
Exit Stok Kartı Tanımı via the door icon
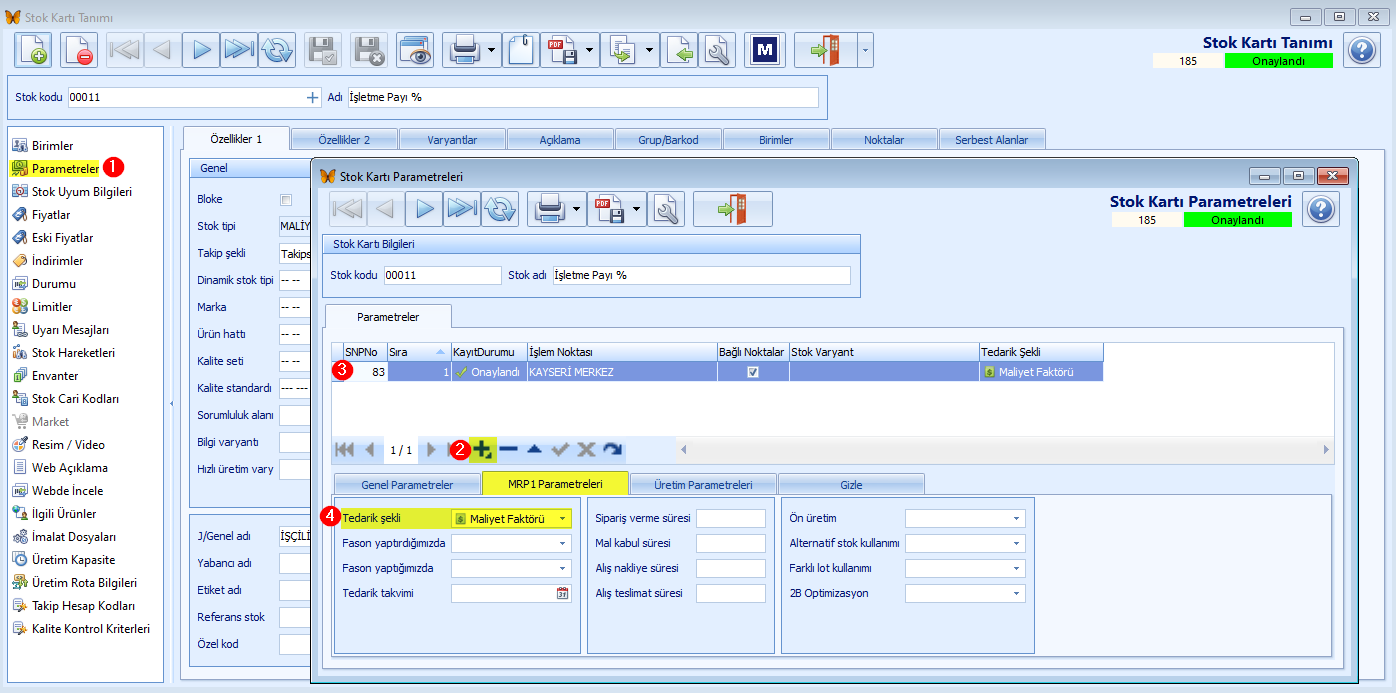tap(825, 50)
